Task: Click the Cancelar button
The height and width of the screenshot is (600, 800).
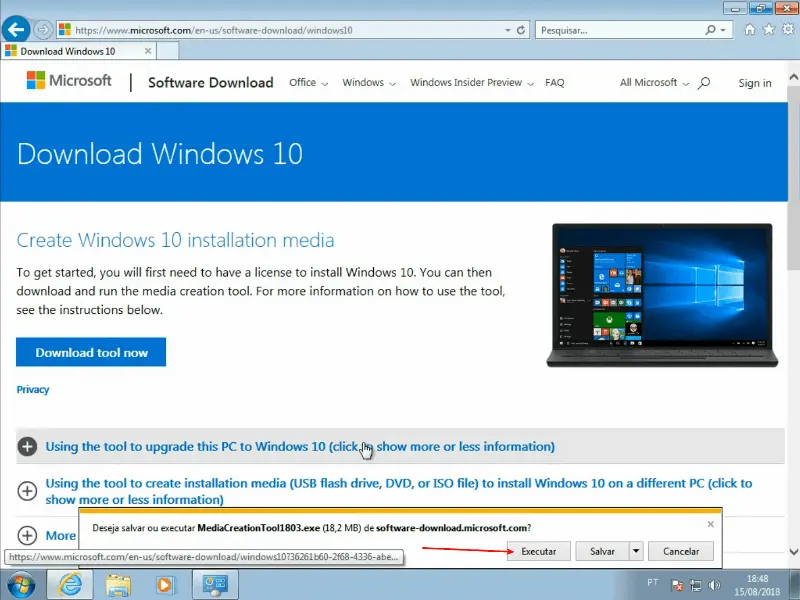Action: [681, 551]
